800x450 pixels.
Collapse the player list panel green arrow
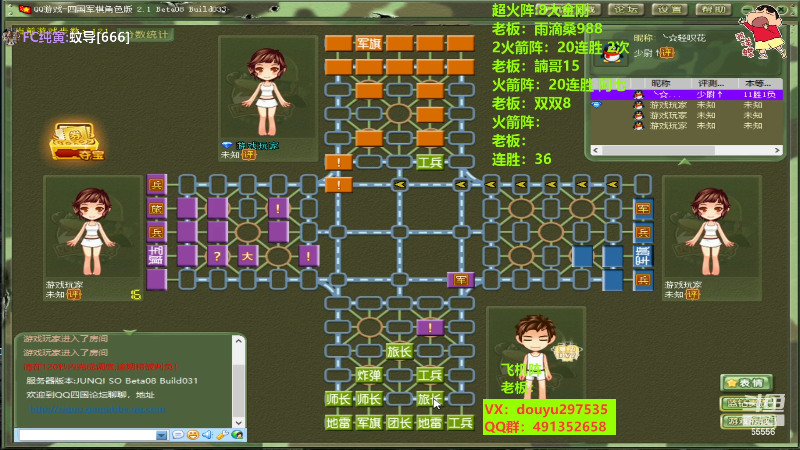(x=684, y=162)
